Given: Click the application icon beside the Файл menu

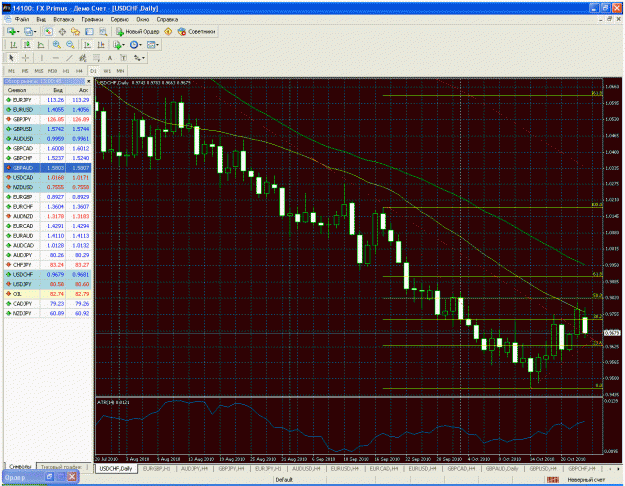Looking at the screenshot, I should [8, 19].
